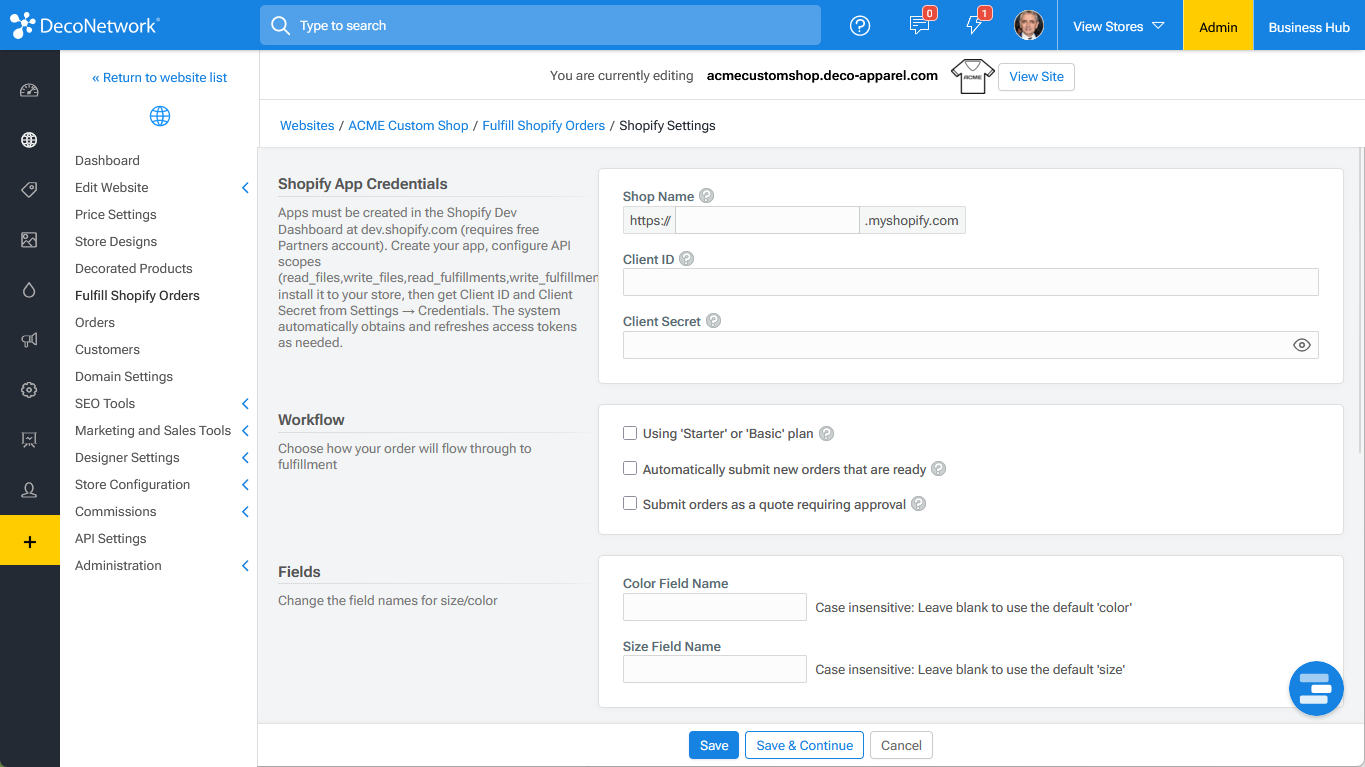Open API Settings in the side menu

pyautogui.click(x=111, y=538)
